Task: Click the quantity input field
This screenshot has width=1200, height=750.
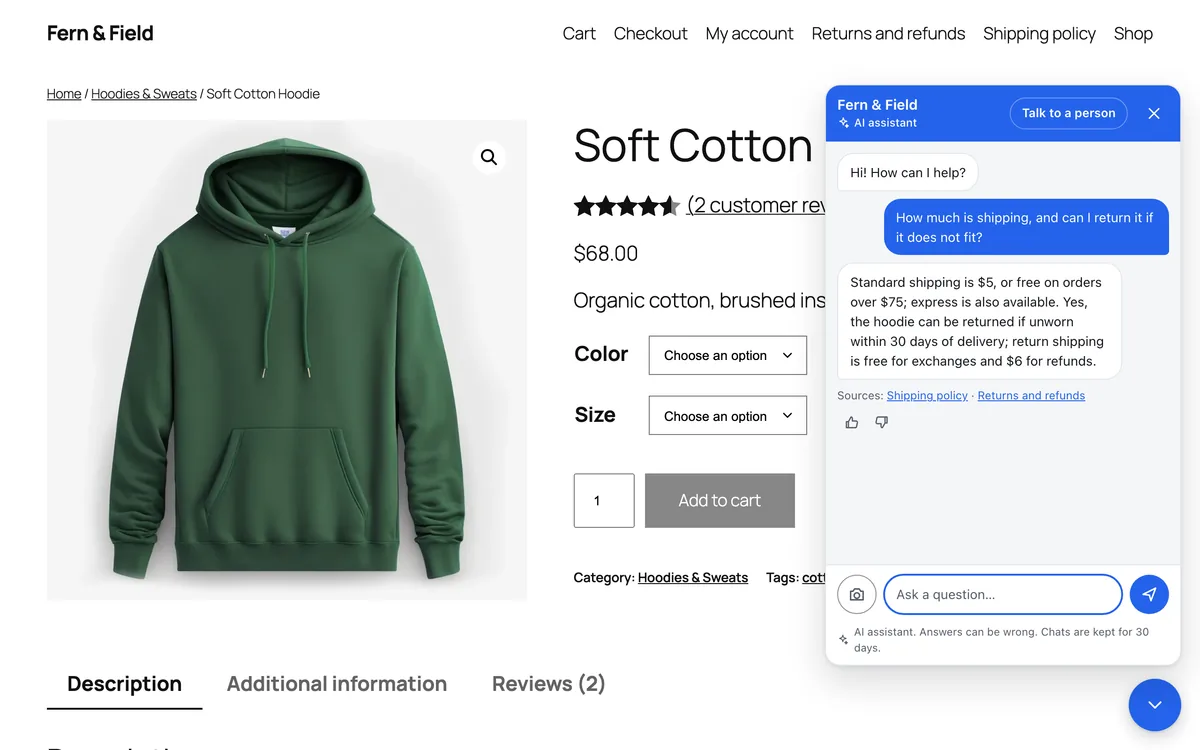Action: [x=604, y=500]
